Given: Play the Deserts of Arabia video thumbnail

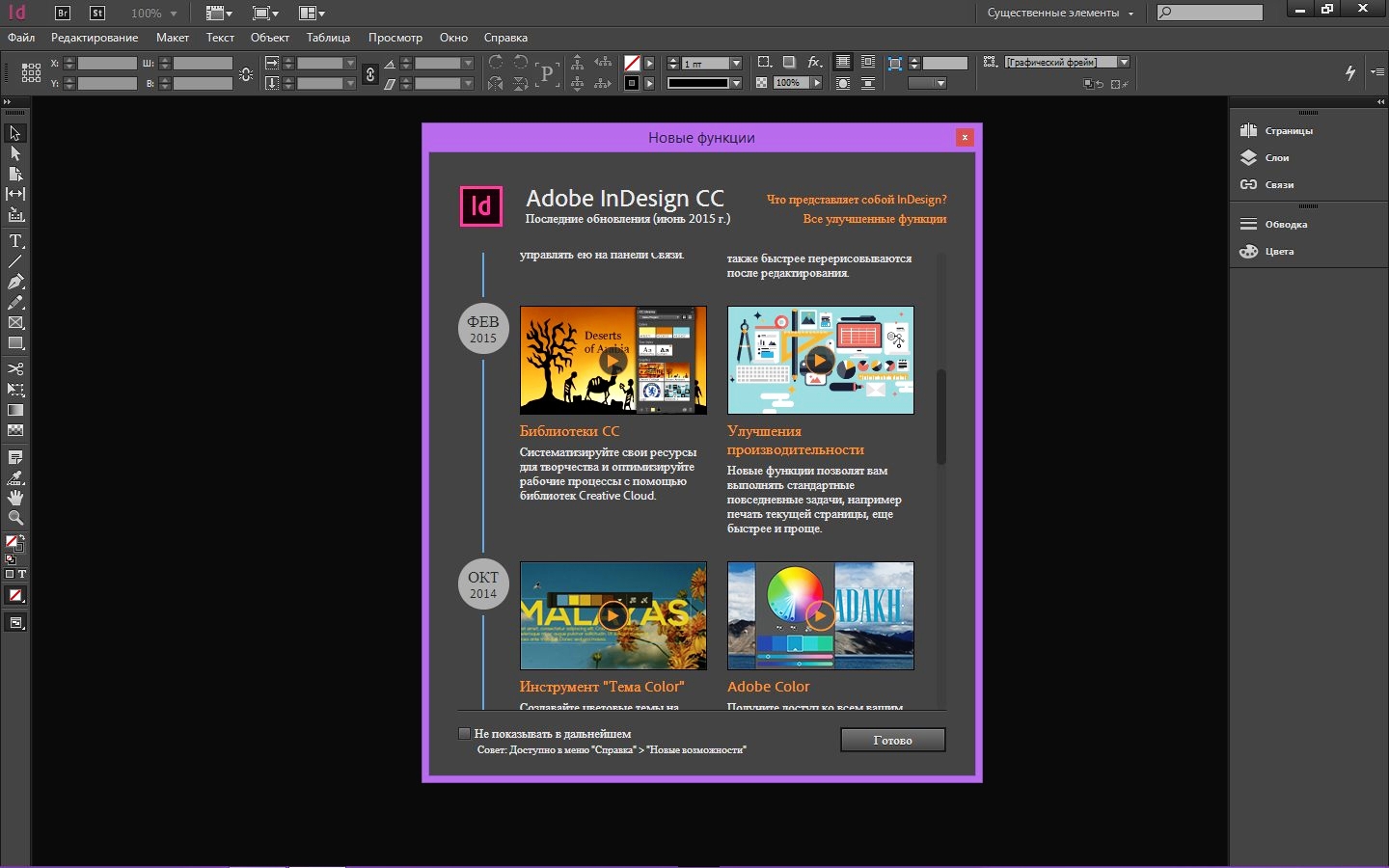Looking at the screenshot, I should coord(613,361).
